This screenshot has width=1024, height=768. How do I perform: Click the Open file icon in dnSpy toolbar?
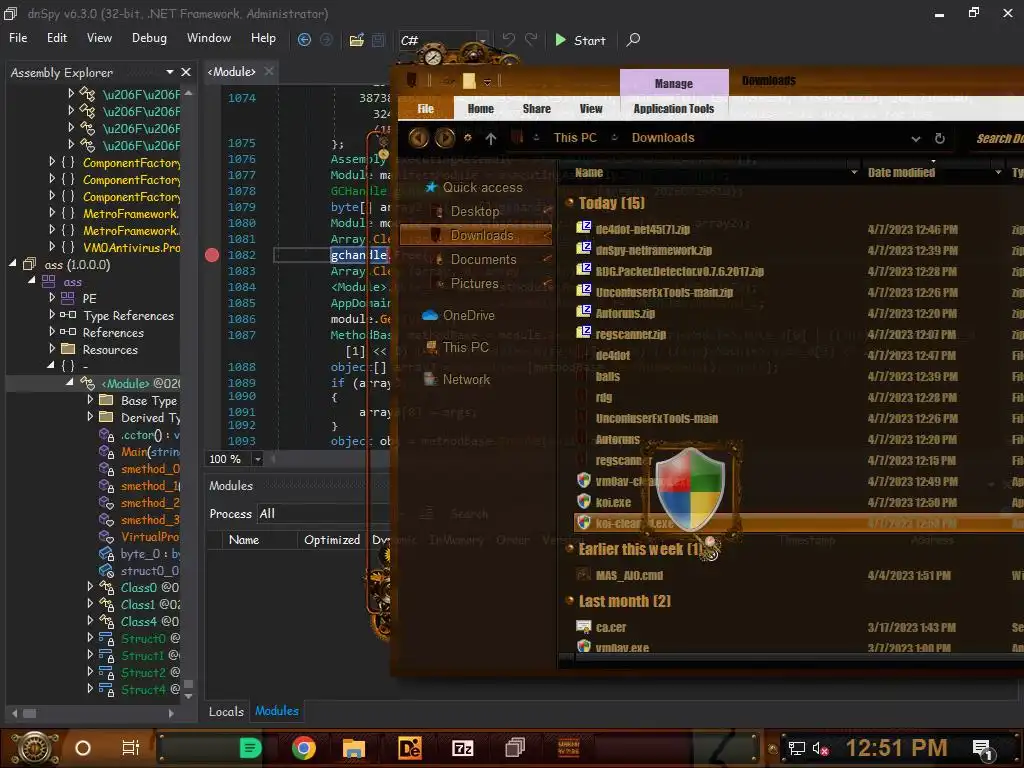(x=357, y=40)
